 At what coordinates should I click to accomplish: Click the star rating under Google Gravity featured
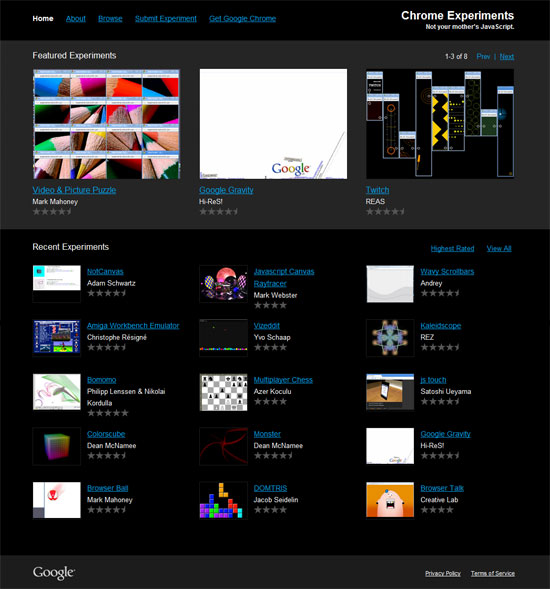(219, 212)
